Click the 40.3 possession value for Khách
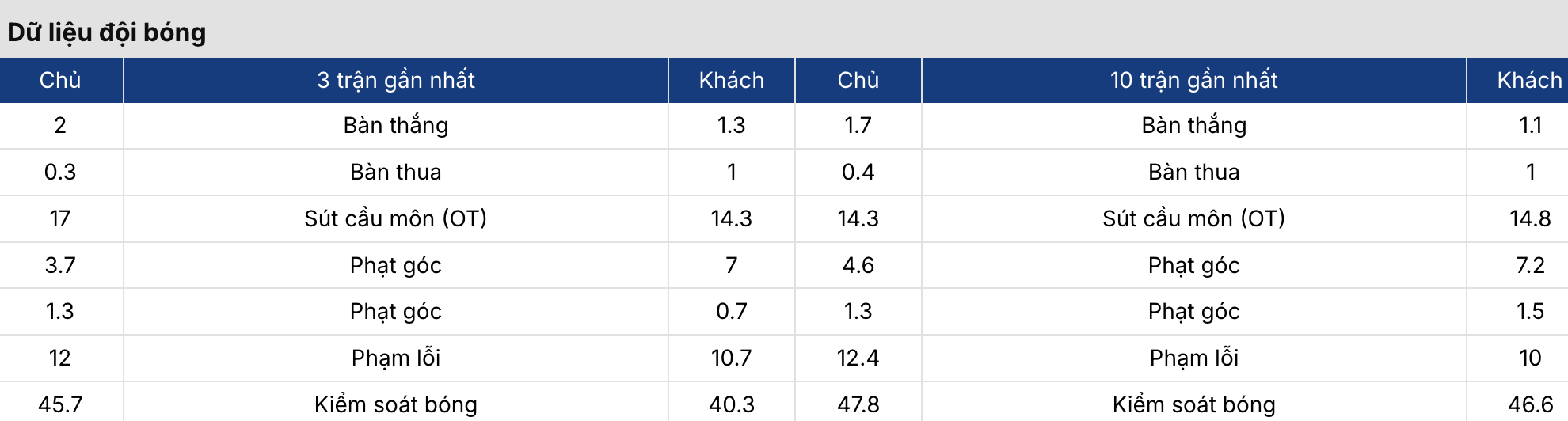This screenshot has width=1568, height=421. coord(732,404)
